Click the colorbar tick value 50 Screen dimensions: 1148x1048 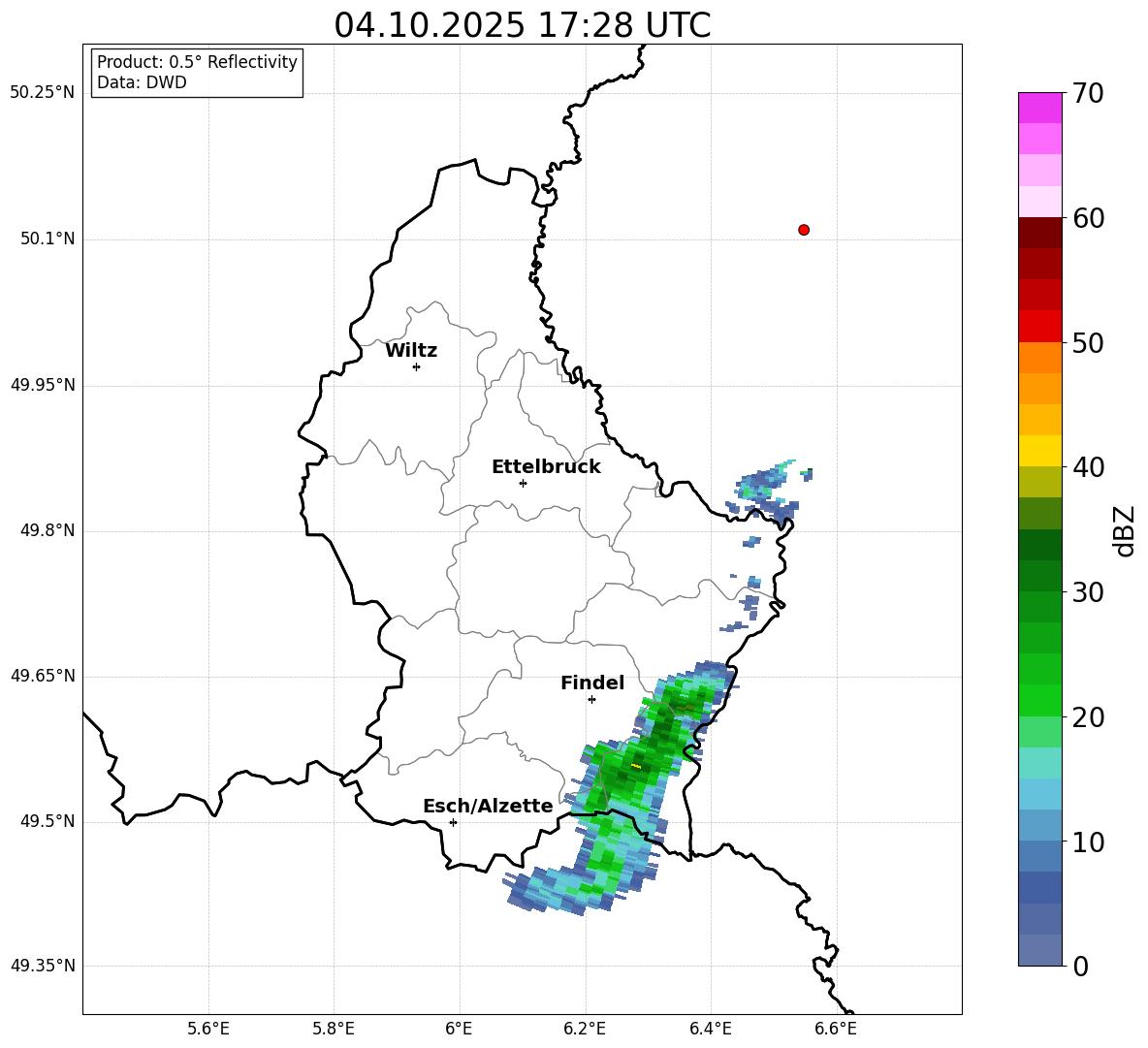1088,342
